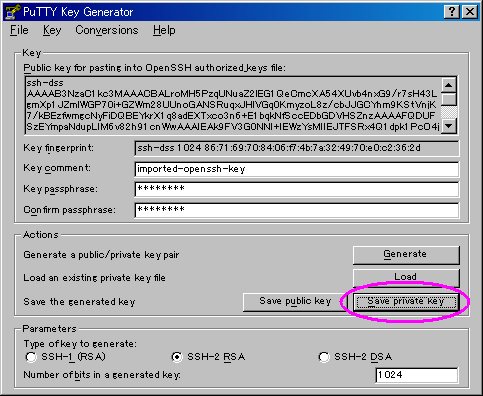
Task: Open the Key menu
Action: (x=52, y=30)
